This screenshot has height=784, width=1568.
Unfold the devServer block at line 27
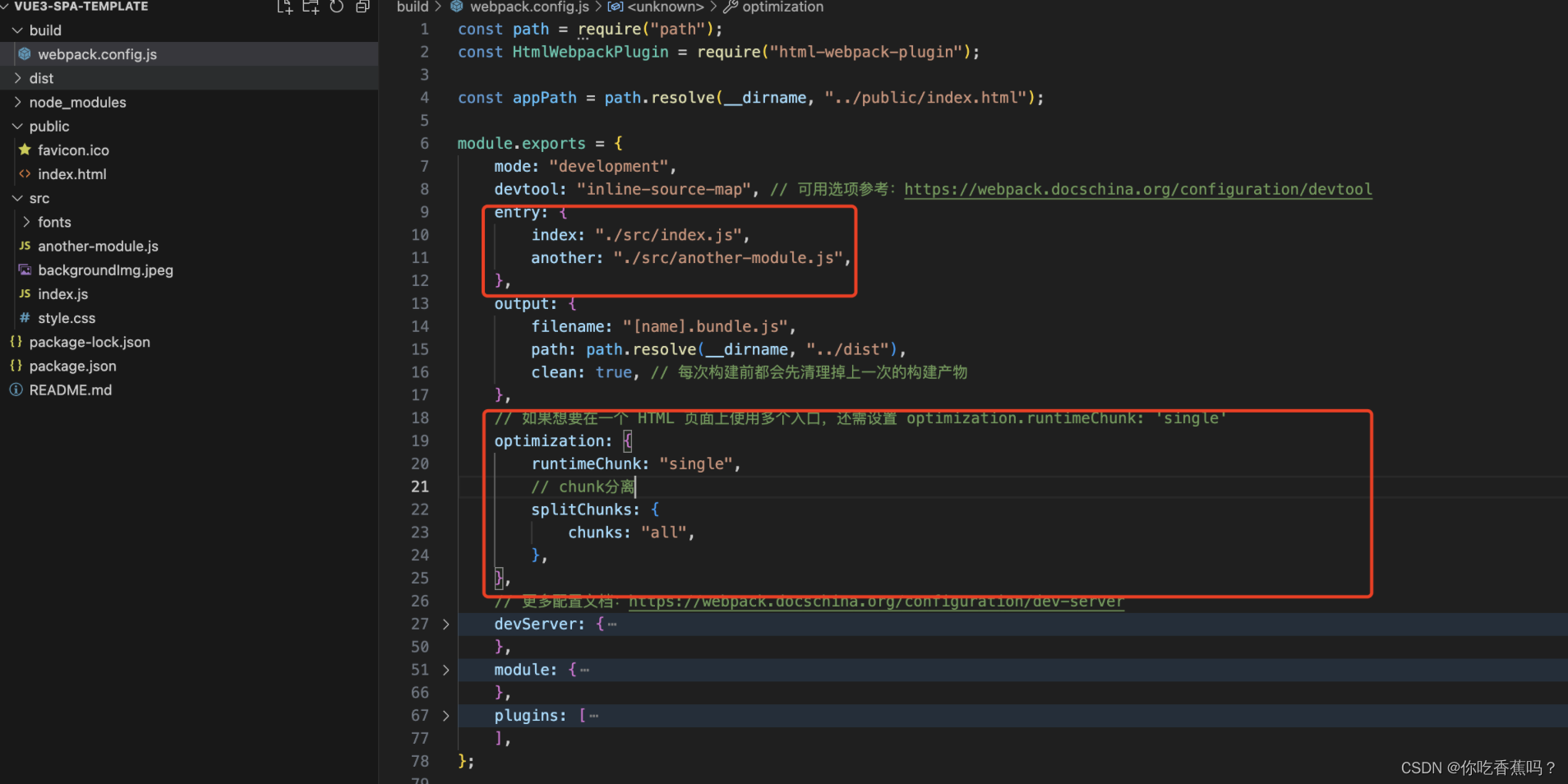click(x=445, y=625)
